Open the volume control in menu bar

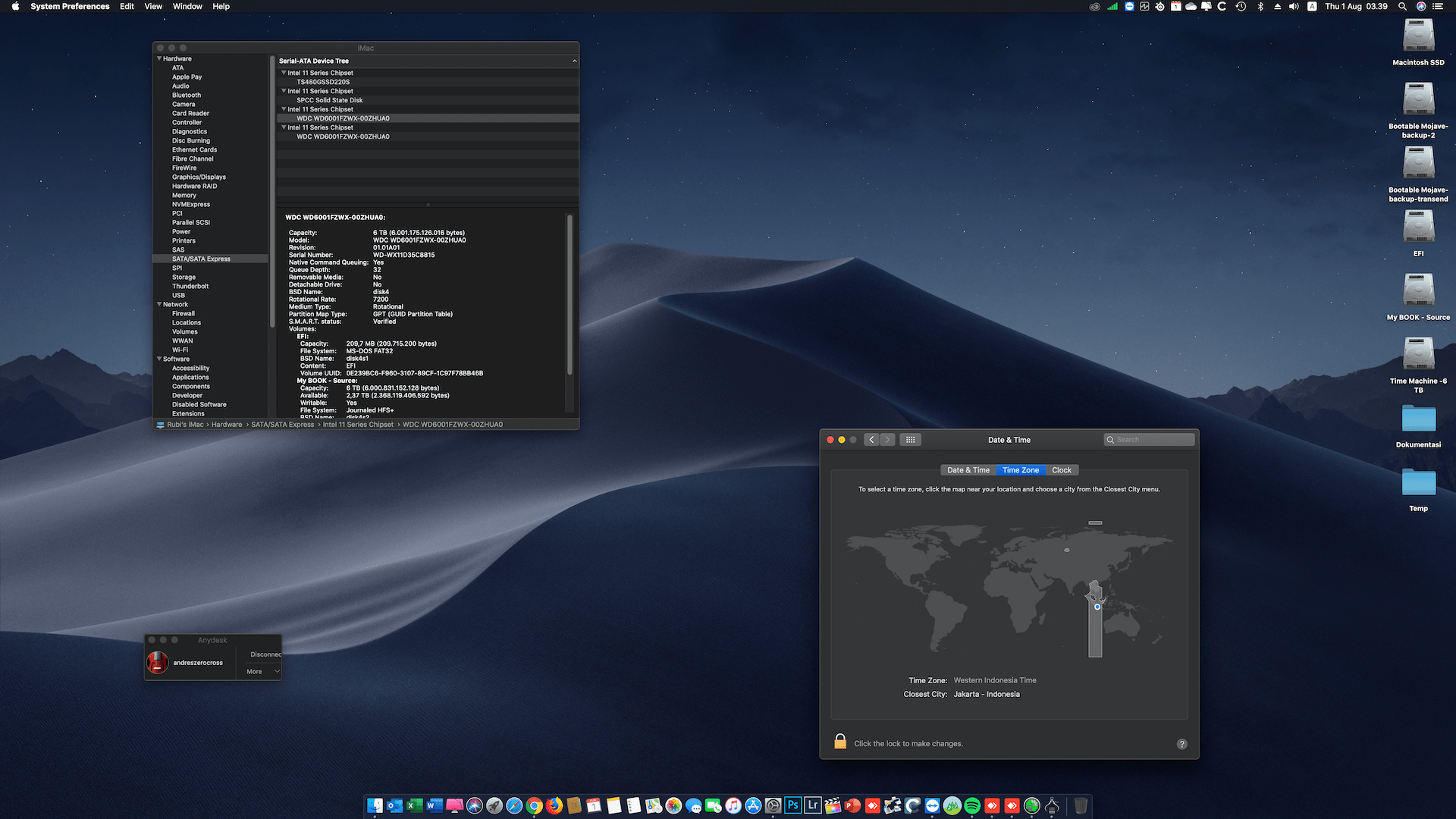[1294, 6]
